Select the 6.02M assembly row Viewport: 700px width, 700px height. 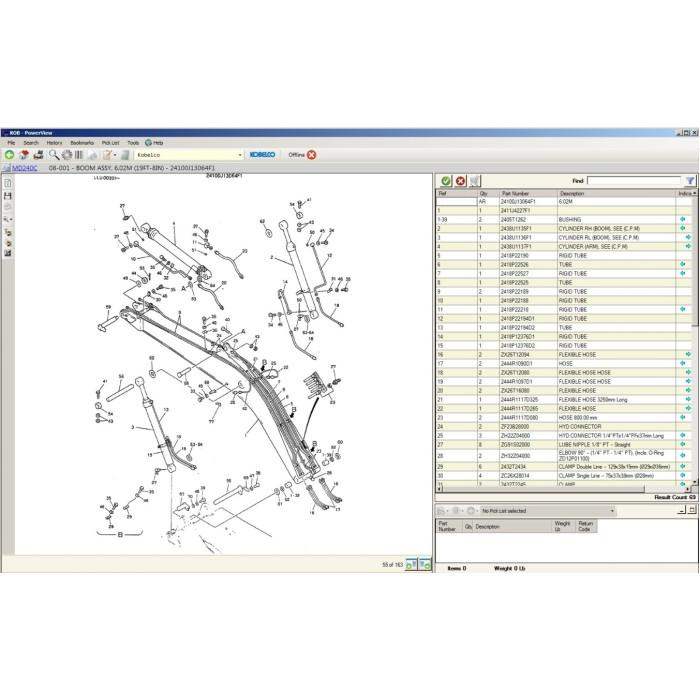[564, 201]
